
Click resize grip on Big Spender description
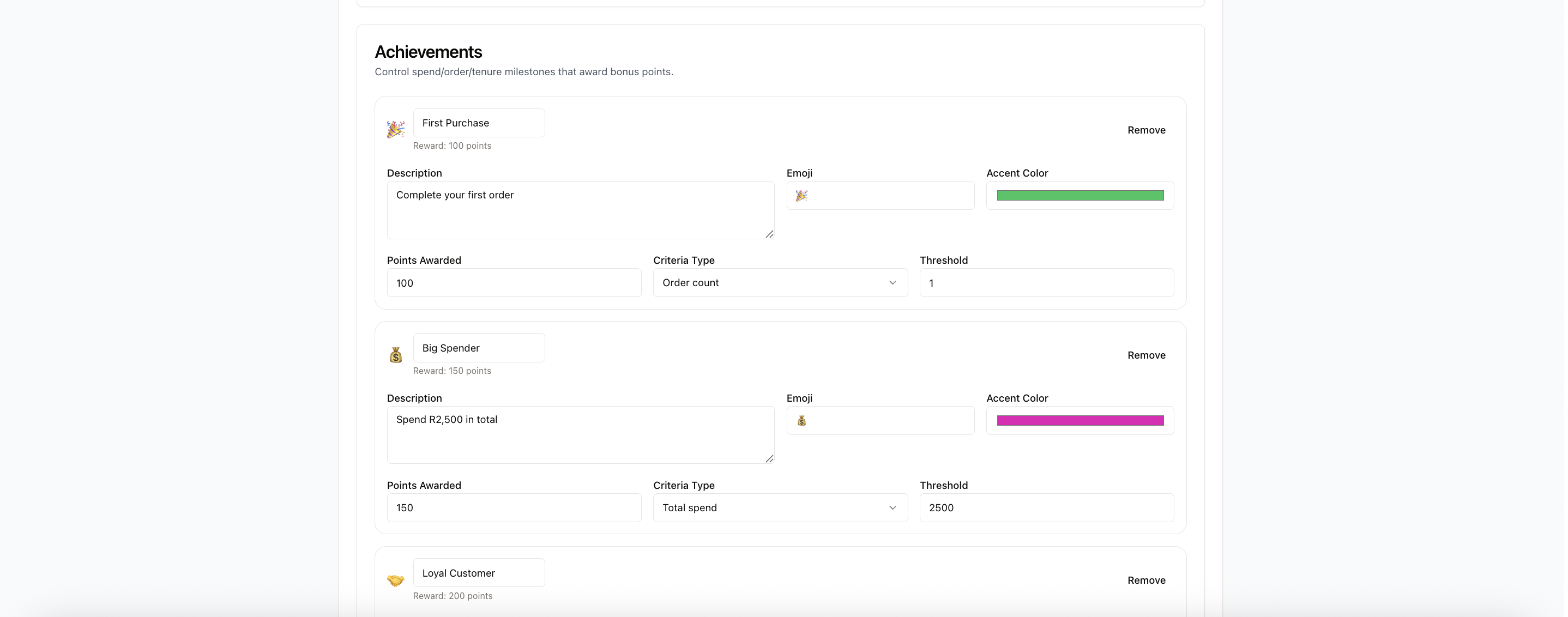tap(769, 458)
